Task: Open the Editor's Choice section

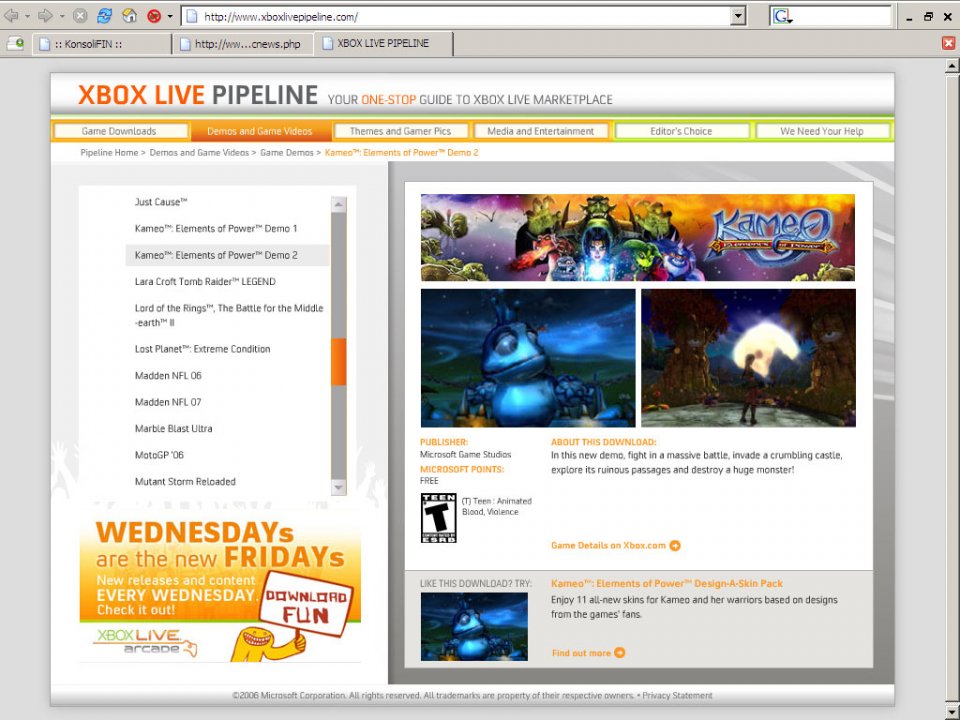Action: tap(682, 131)
